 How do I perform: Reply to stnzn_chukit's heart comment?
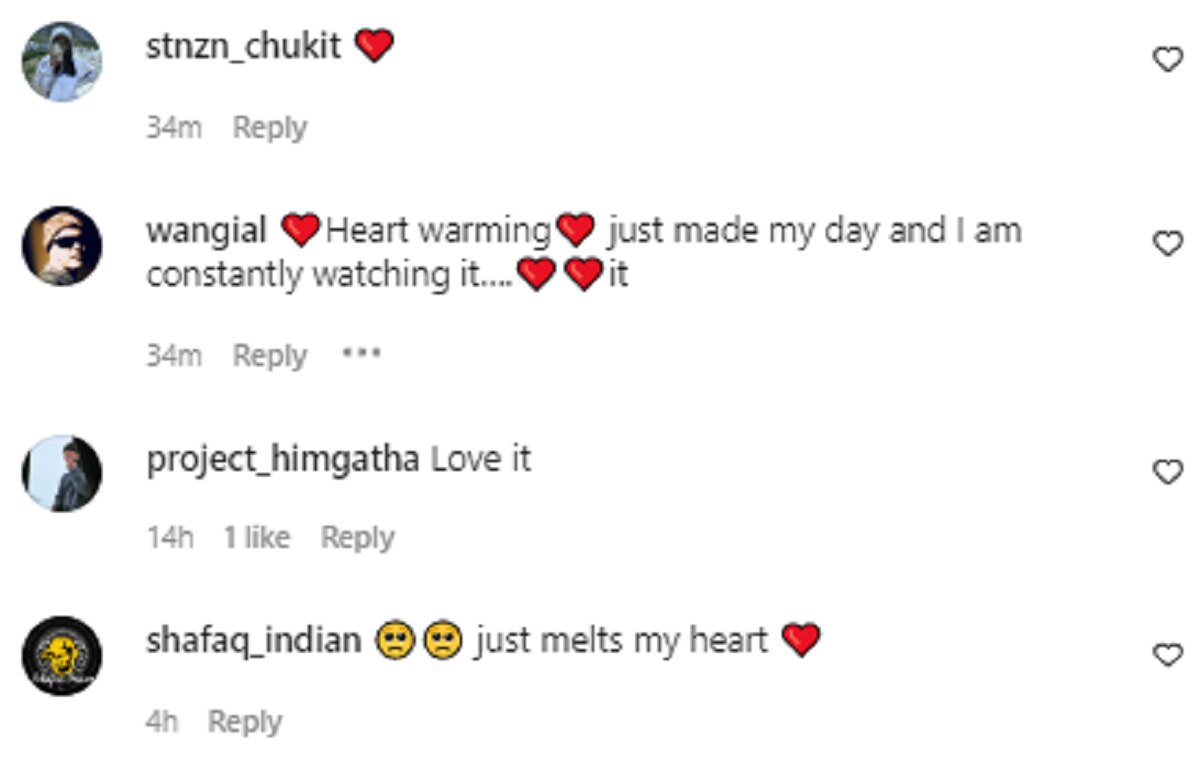pos(269,128)
